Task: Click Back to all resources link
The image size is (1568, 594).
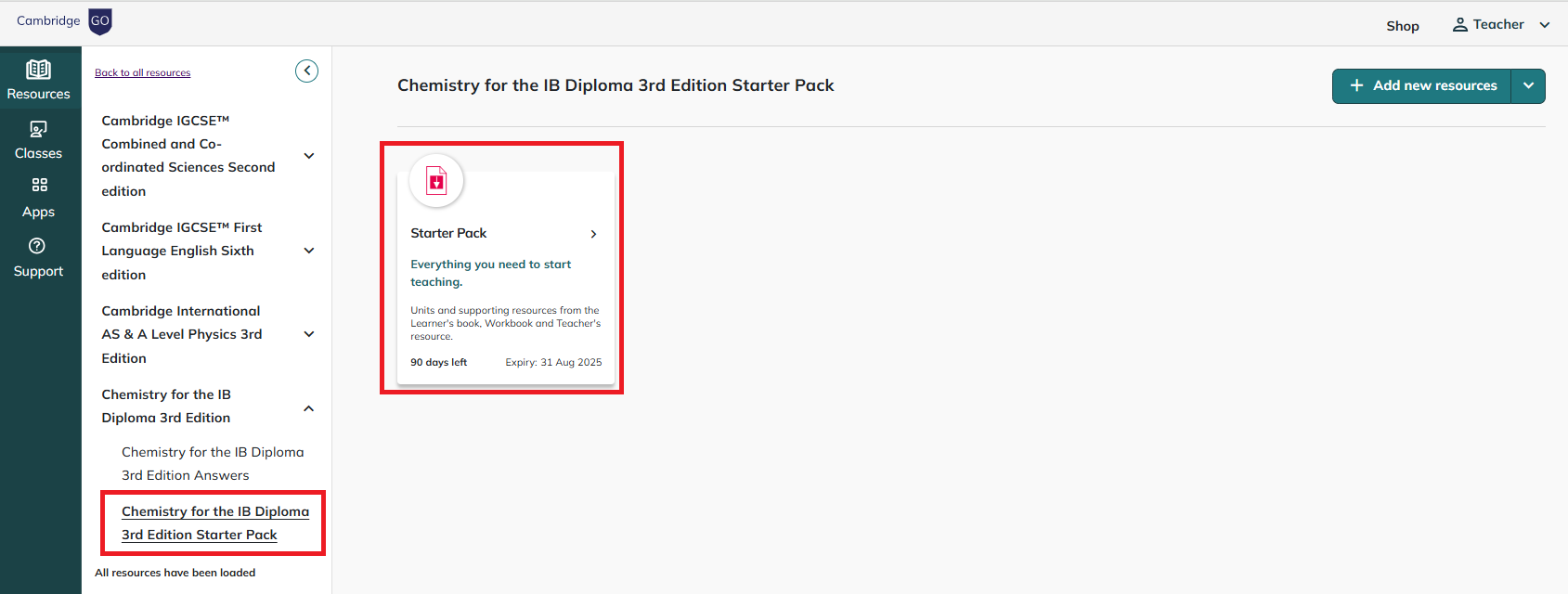Action: 142,72
